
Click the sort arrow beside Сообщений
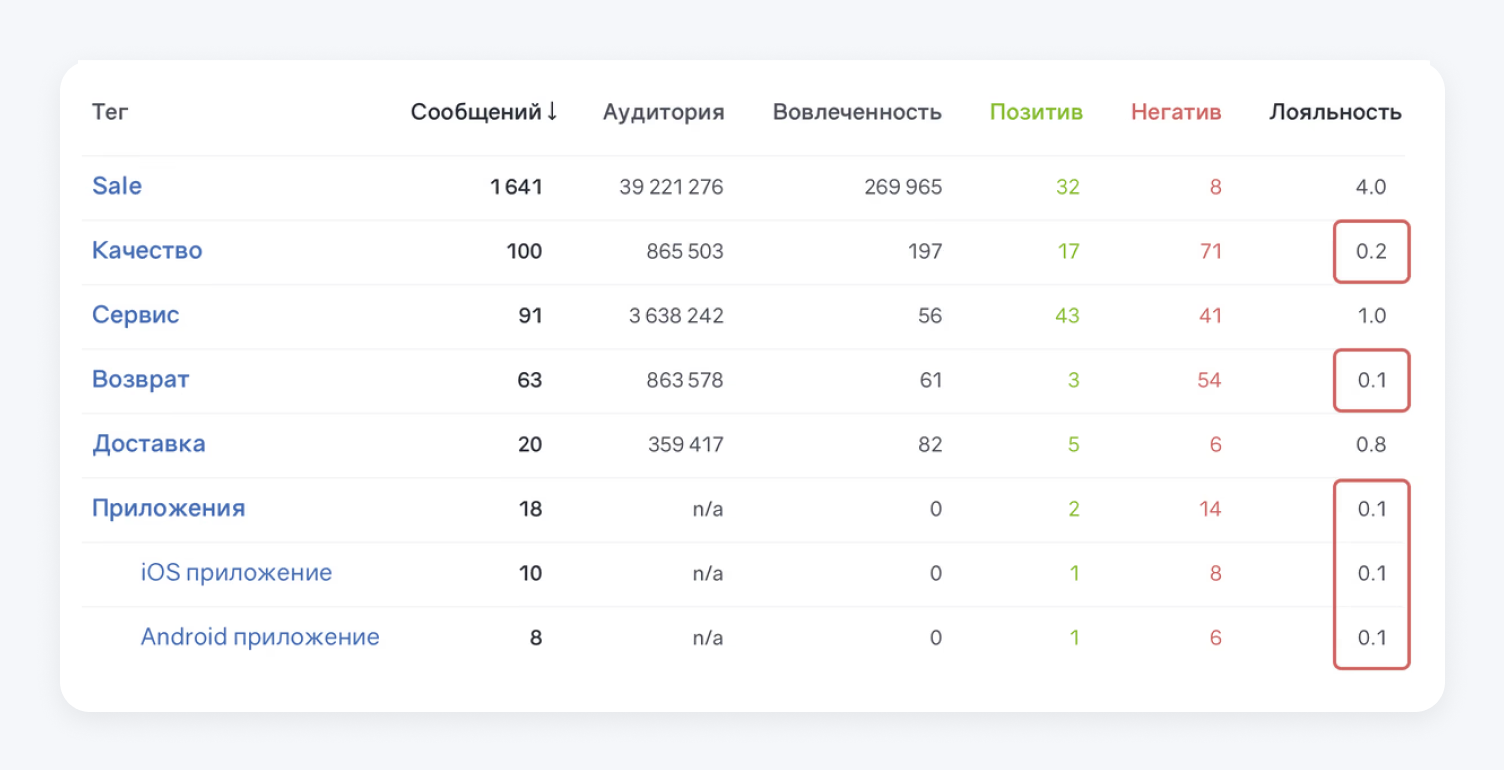[x=552, y=112]
